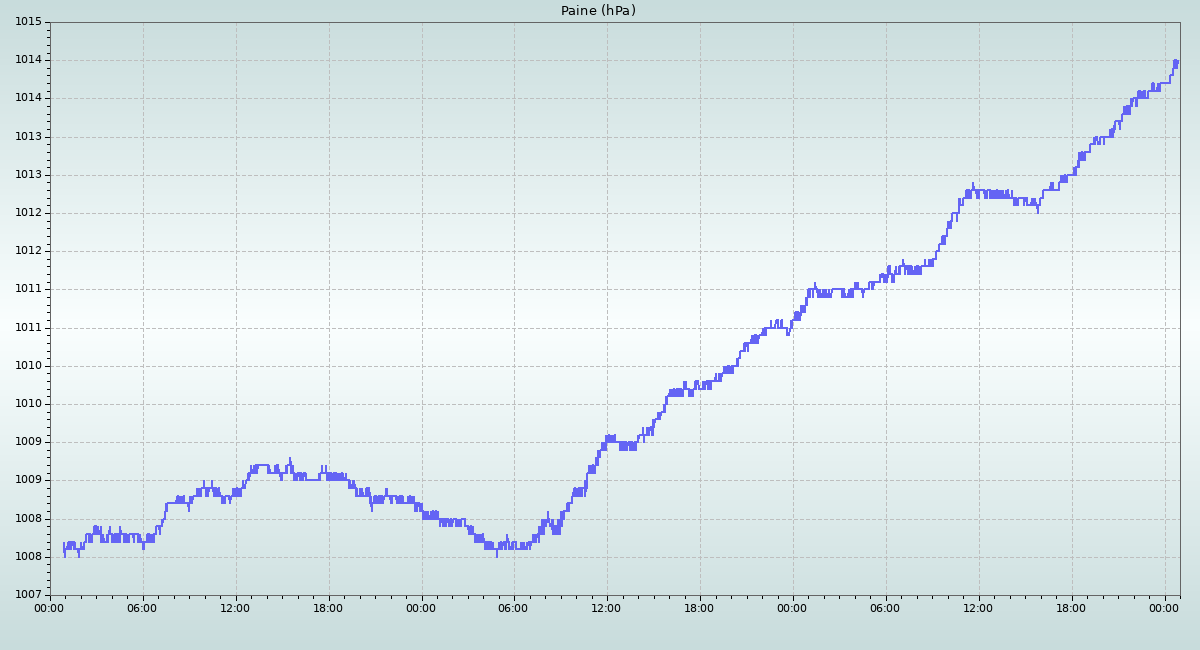The image size is (1200, 650).
Task: Select the first 18:00 time axis label
Action: point(329,607)
